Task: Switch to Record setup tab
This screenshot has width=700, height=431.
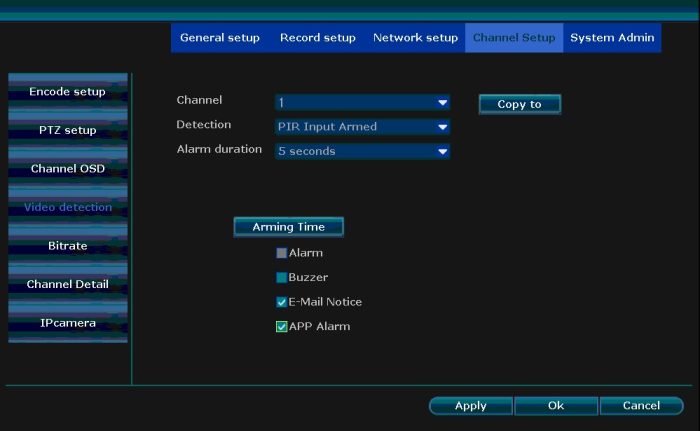Action: pos(317,38)
